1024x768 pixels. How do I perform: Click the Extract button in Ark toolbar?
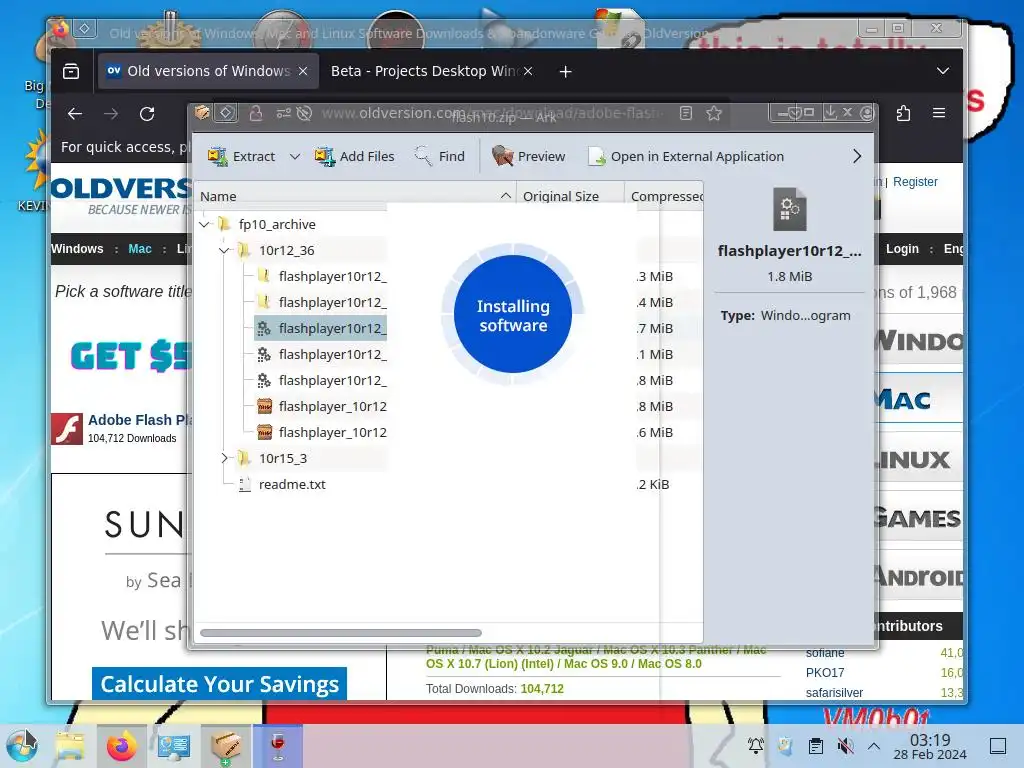(241, 157)
